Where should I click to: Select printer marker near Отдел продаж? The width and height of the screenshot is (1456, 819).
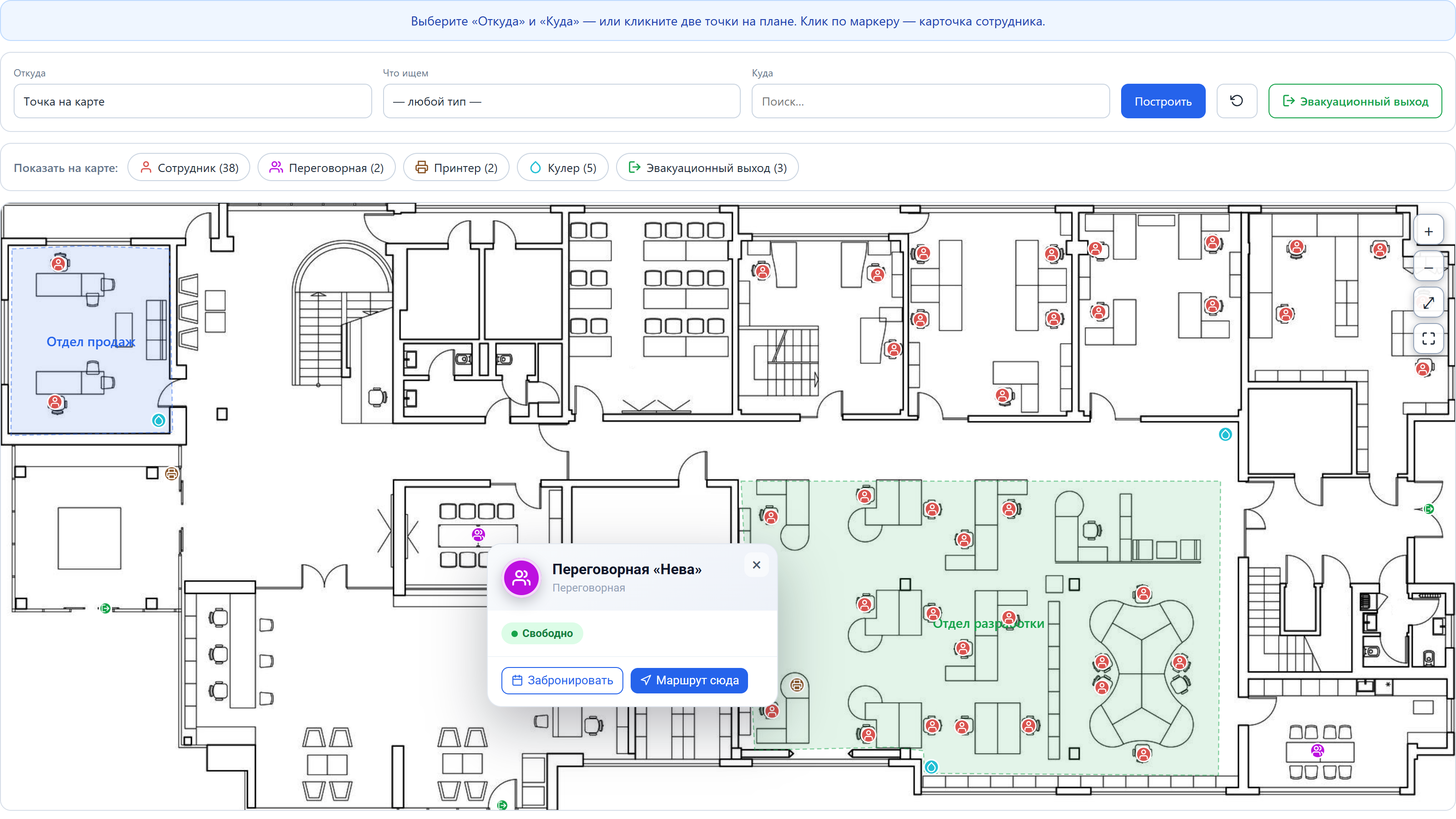pyautogui.click(x=171, y=474)
